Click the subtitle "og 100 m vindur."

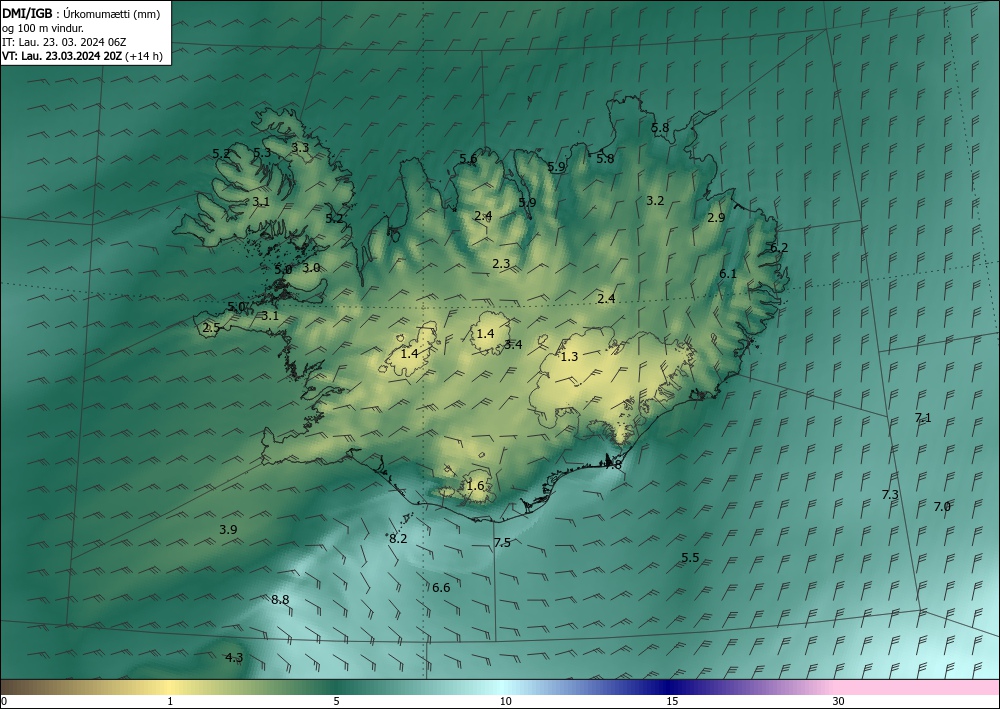click(43, 28)
